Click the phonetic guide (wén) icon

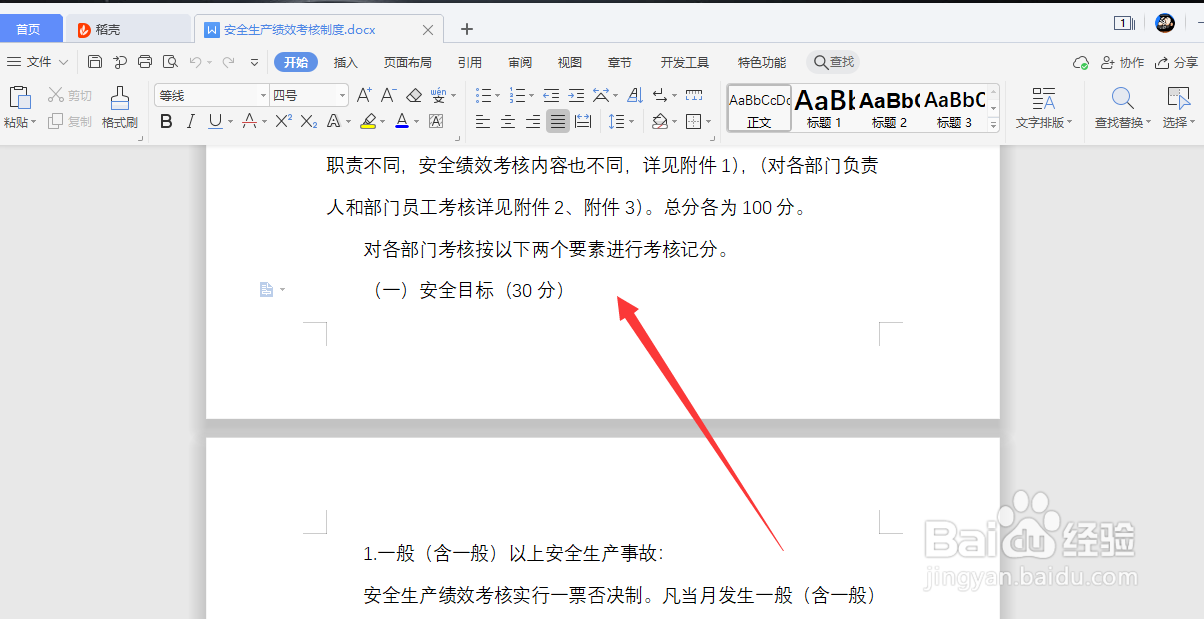(x=439, y=95)
